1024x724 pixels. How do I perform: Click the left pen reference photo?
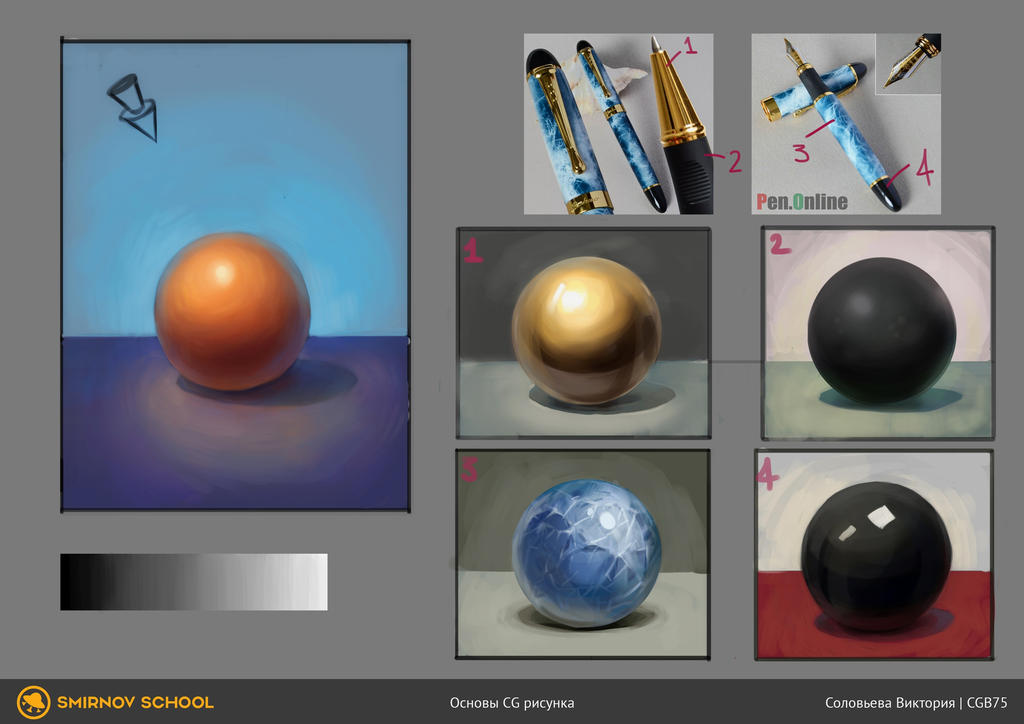[x=618, y=124]
